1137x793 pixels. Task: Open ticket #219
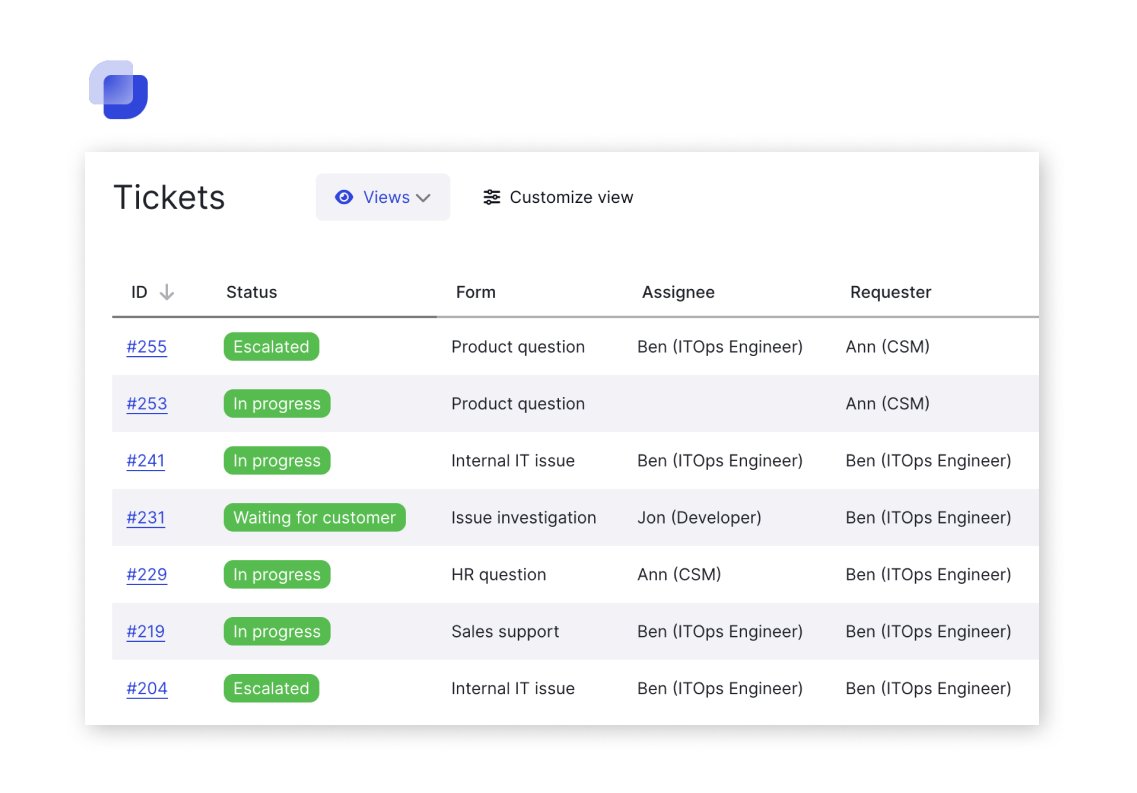(146, 632)
